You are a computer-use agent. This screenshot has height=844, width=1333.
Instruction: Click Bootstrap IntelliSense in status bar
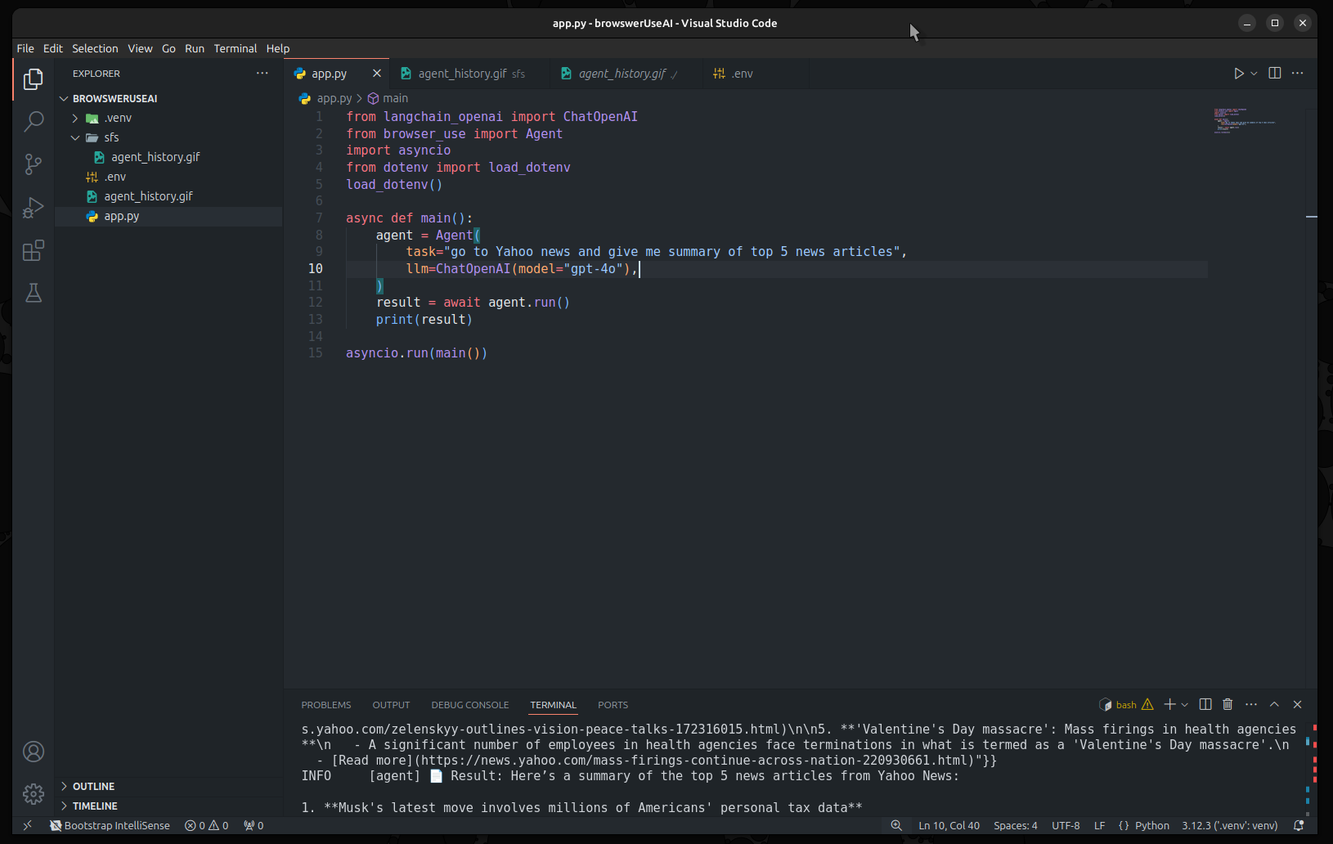point(110,826)
